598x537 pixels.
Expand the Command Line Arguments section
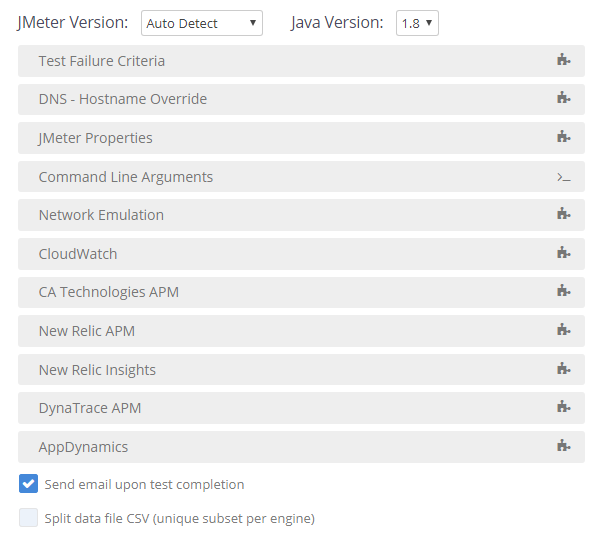pyautogui.click(x=301, y=177)
